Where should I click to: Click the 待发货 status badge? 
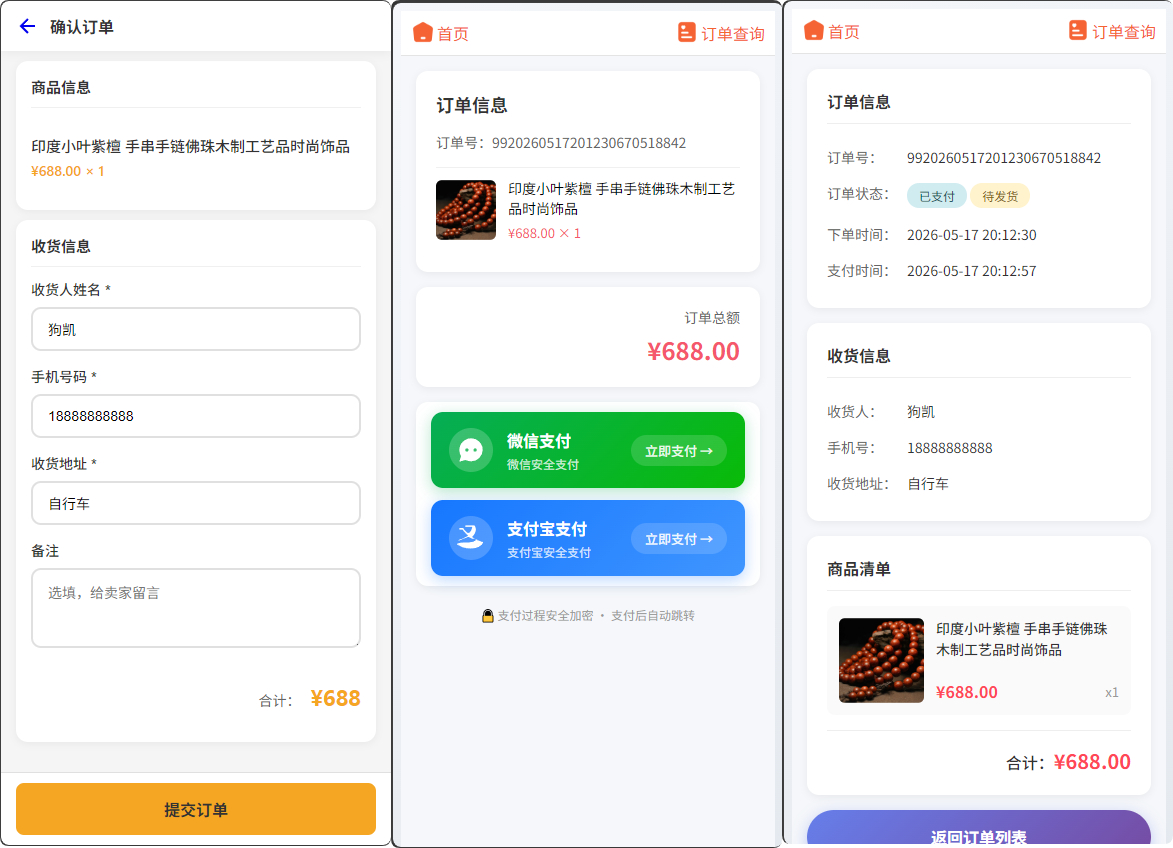click(x=1000, y=196)
